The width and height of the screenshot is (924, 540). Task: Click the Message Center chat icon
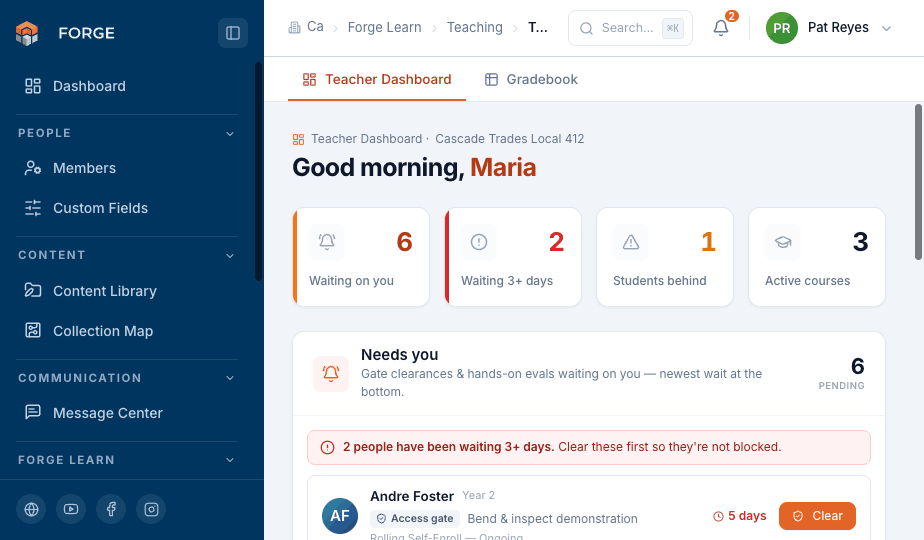[x=33, y=412]
